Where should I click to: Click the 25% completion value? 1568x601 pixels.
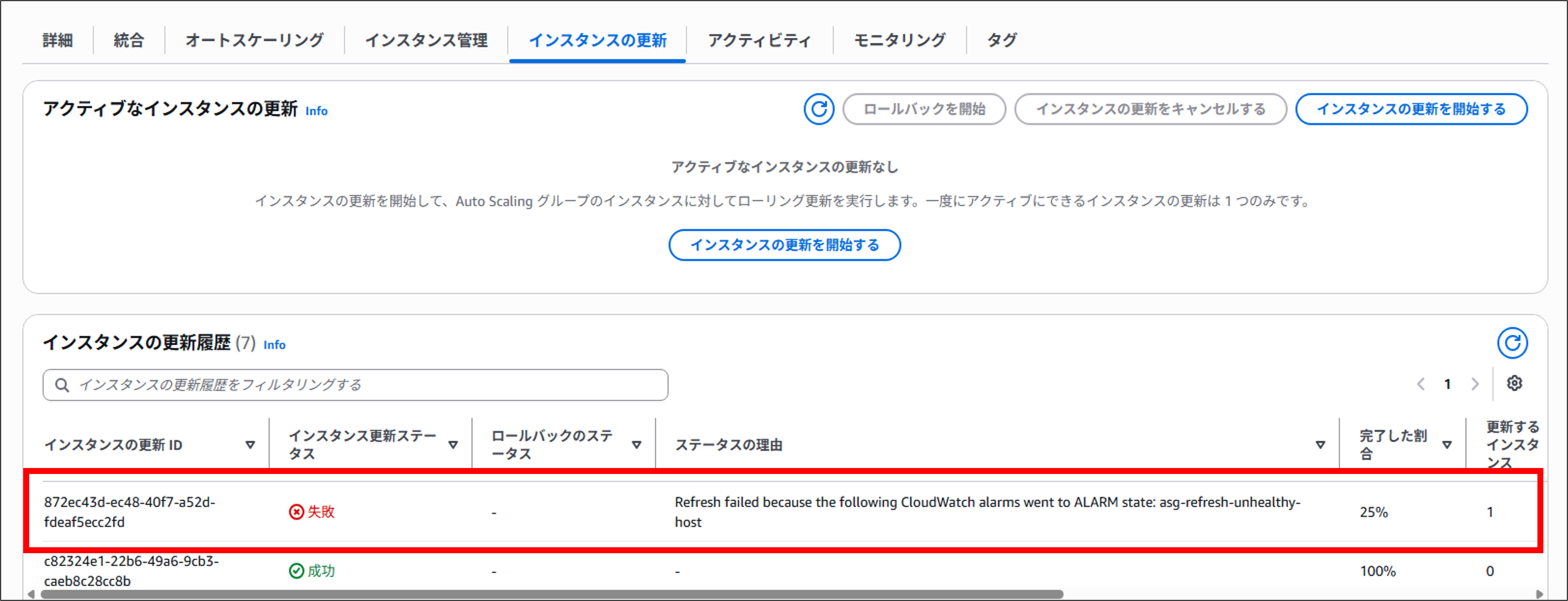pyautogui.click(x=1374, y=512)
